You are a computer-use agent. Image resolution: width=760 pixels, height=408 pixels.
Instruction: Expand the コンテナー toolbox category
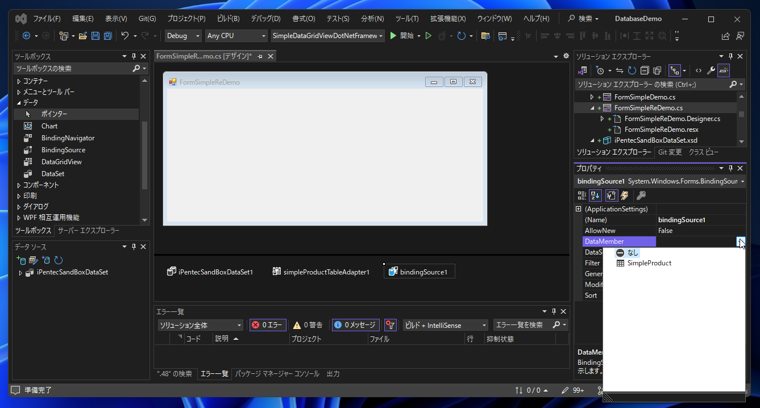click(19, 81)
